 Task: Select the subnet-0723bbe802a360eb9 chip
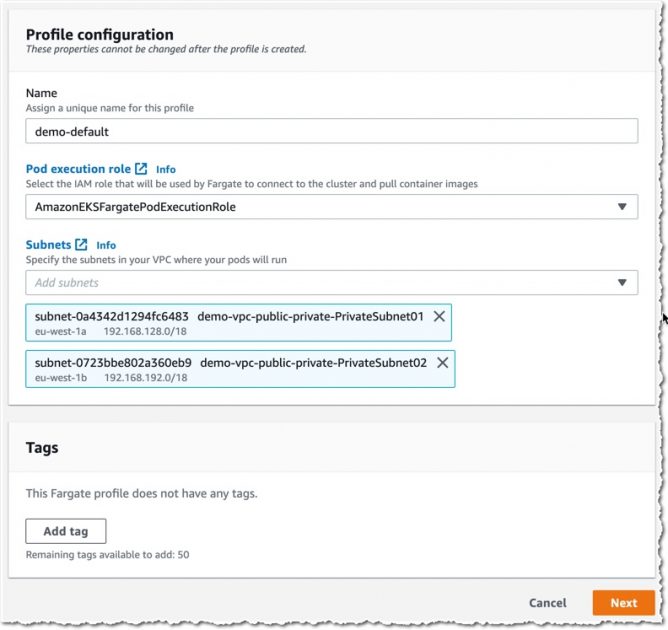click(240, 369)
